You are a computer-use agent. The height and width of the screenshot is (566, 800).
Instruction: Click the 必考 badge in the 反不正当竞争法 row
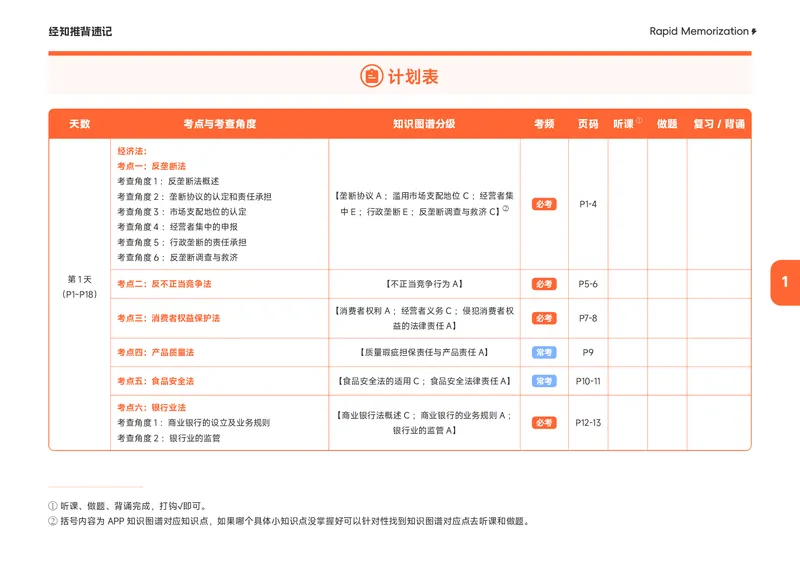click(x=544, y=284)
